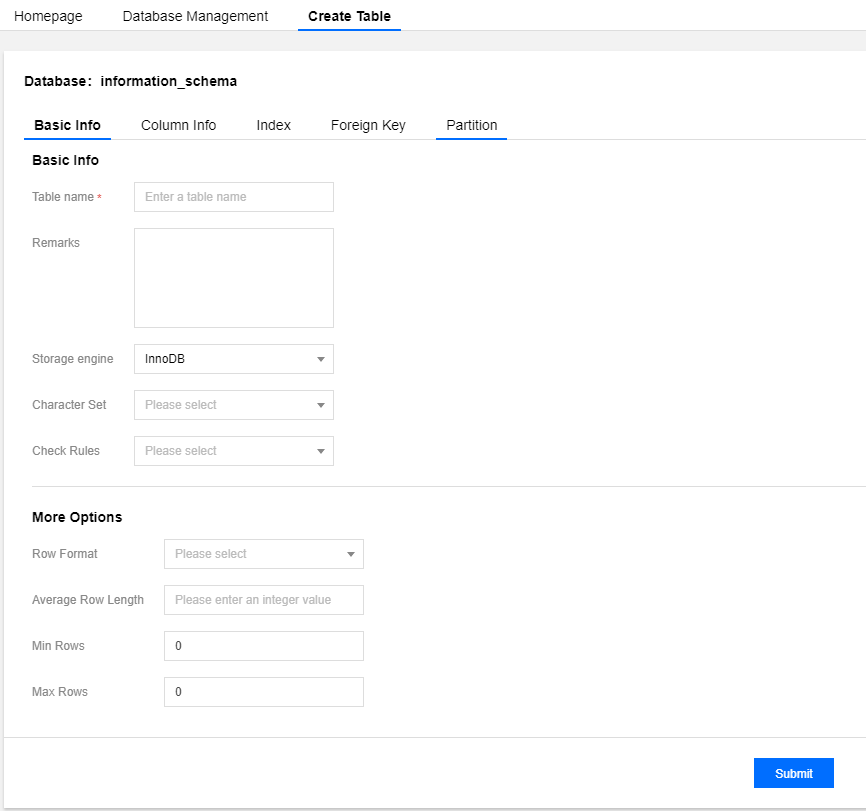866x811 pixels.
Task: Select the Min Rows input box
Action: [263, 646]
